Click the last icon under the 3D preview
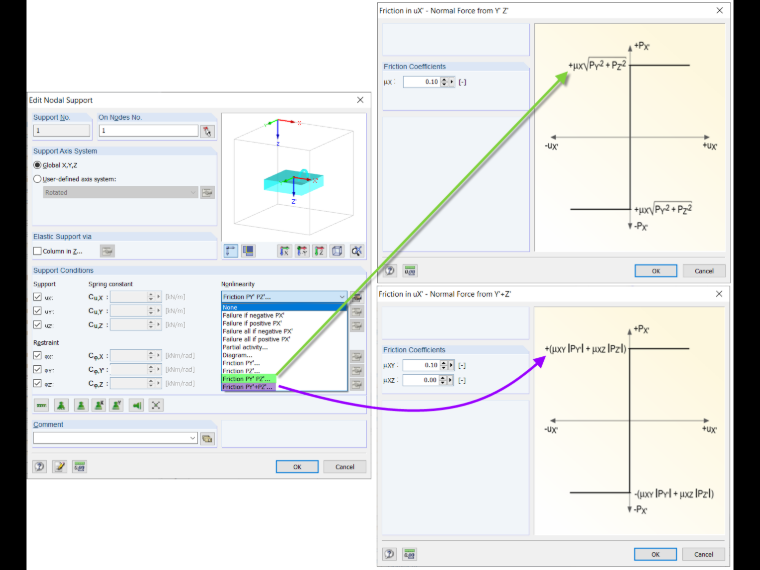Viewport: 760px width, 570px height. (x=356, y=251)
